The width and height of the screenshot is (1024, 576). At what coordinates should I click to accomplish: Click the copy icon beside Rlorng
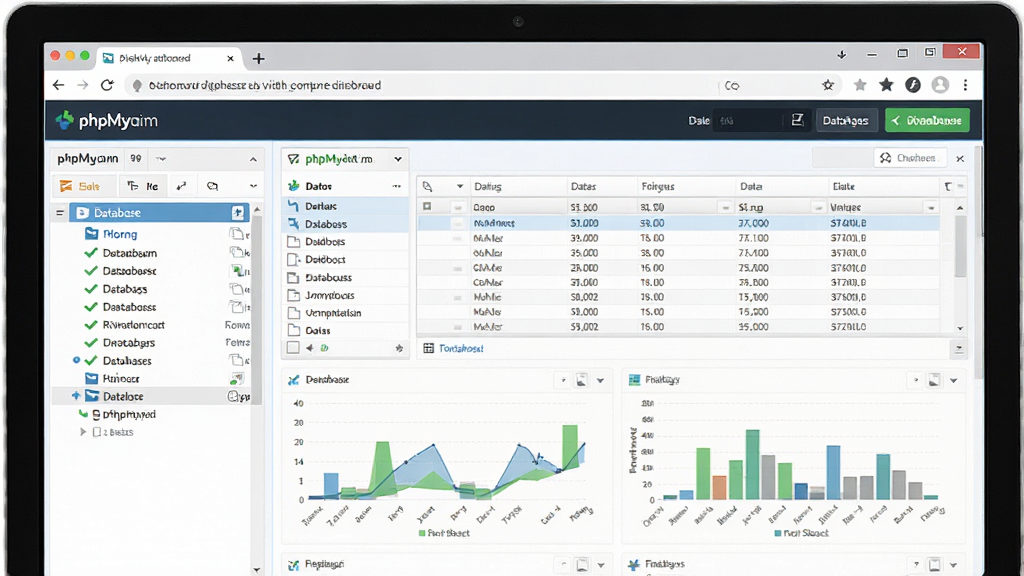237,234
